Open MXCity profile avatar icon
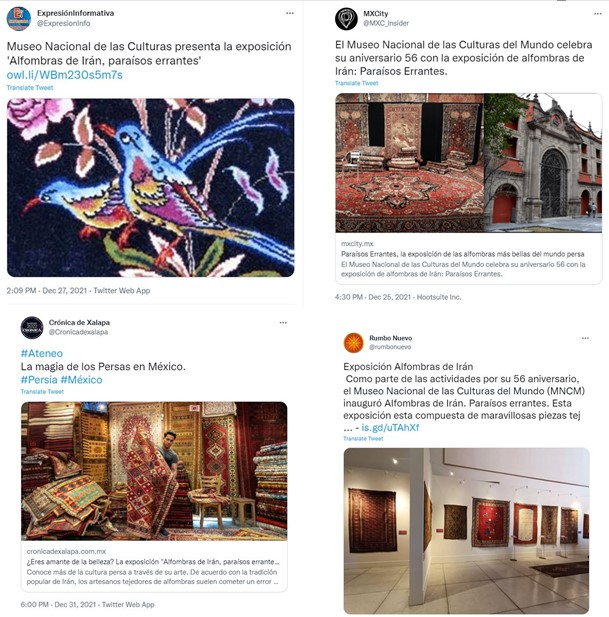The height and width of the screenshot is (617, 609). click(x=346, y=18)
